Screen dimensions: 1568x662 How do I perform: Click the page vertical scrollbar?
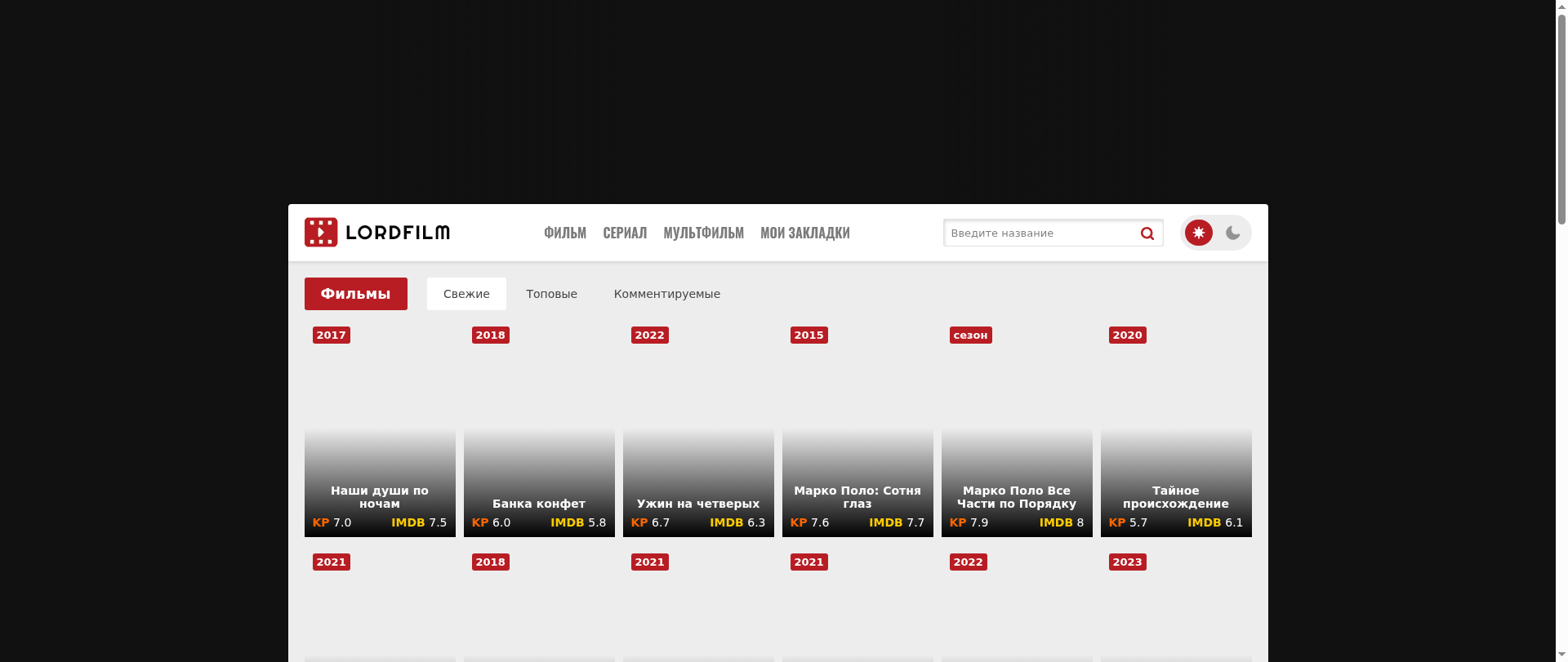1561,327
